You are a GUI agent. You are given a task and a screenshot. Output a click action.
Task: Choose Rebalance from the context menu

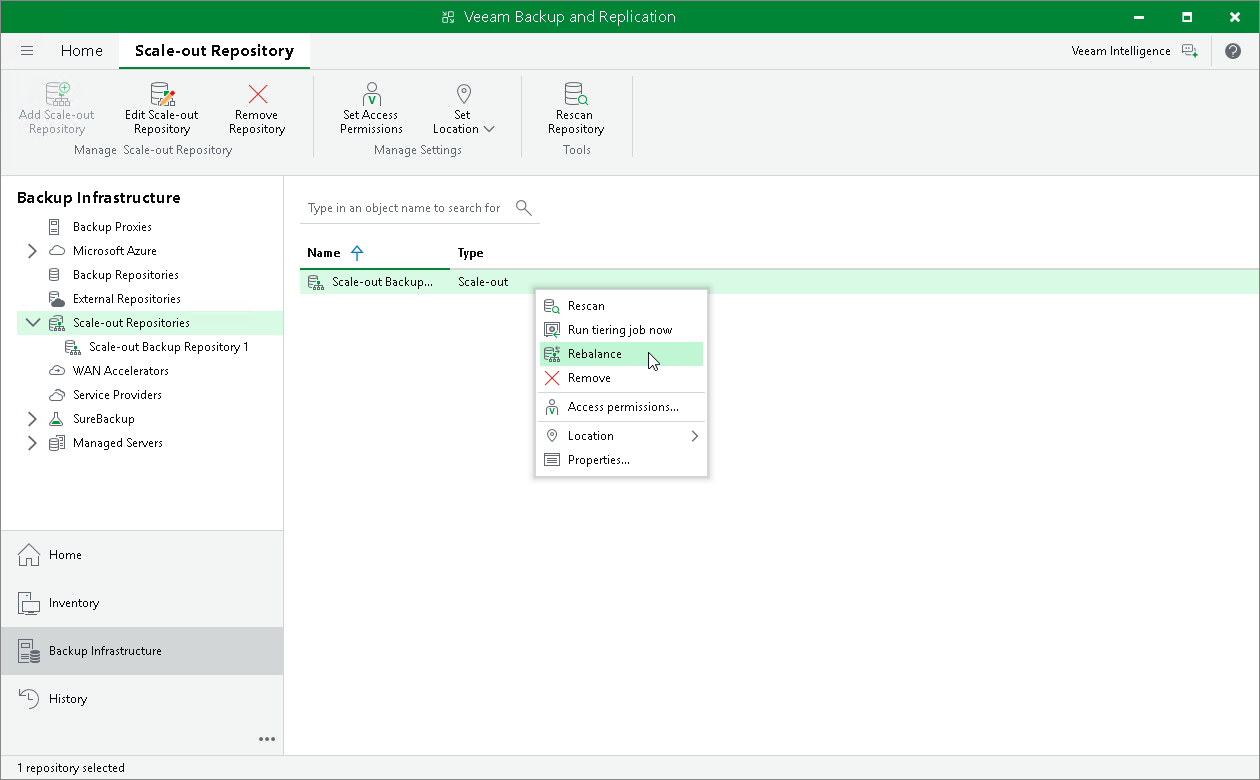(621, 354)
